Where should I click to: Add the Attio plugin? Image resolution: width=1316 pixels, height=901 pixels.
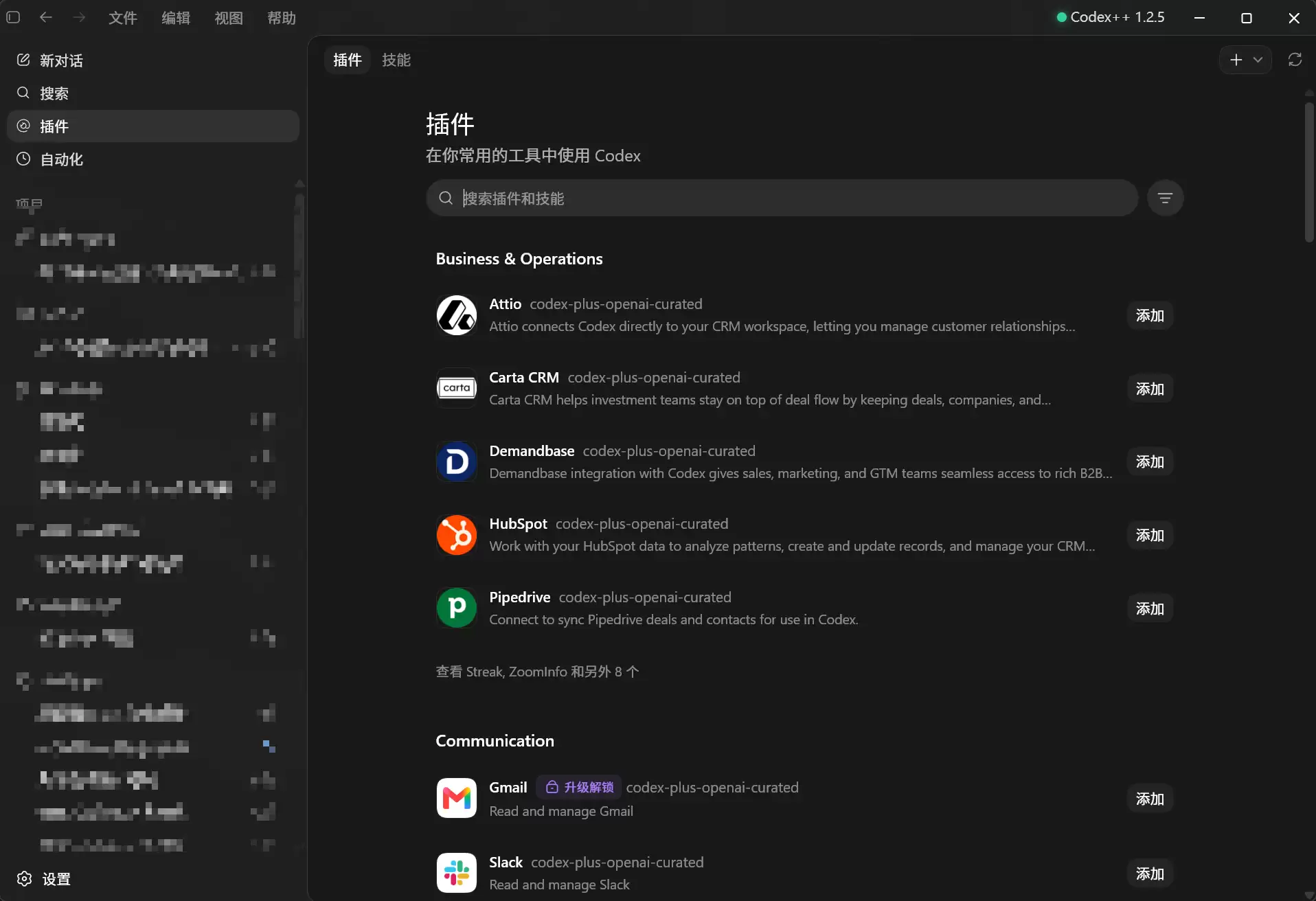pyautogui.click(x=1150, y=315)
